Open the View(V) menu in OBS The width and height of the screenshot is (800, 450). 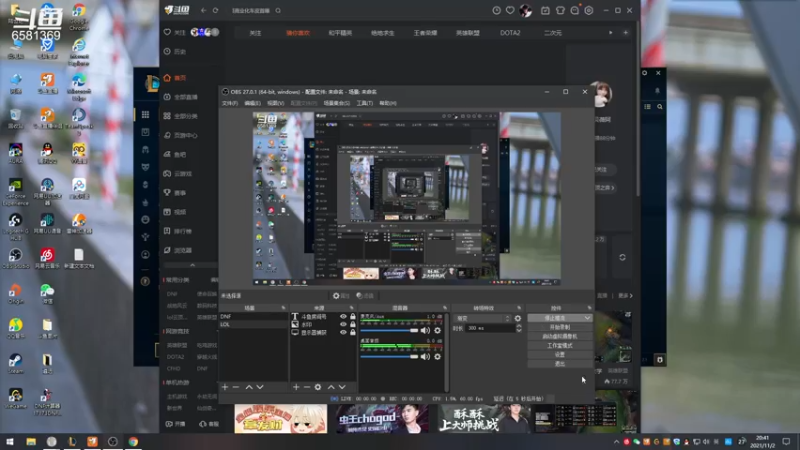(x=276, y=103)
